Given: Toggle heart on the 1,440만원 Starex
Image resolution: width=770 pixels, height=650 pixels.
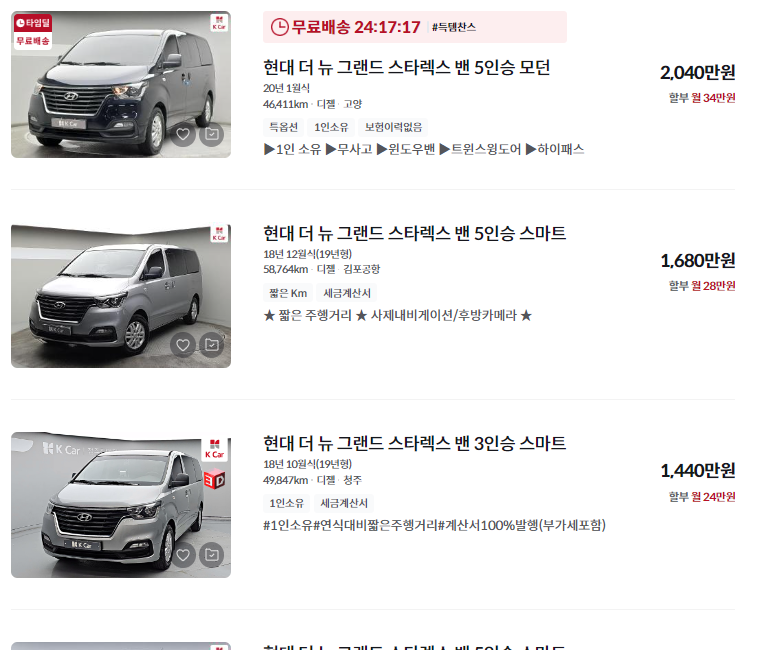Looking at the screenshot, I should [x=183, y=555].
